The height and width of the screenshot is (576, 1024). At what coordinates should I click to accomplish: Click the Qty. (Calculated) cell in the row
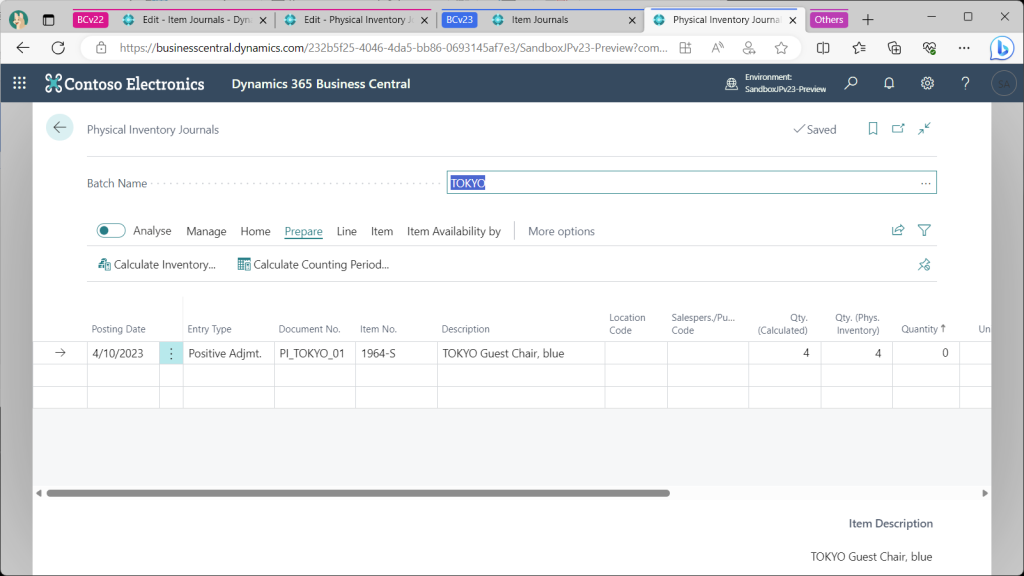pyautogui.click(x=785, y=353)
